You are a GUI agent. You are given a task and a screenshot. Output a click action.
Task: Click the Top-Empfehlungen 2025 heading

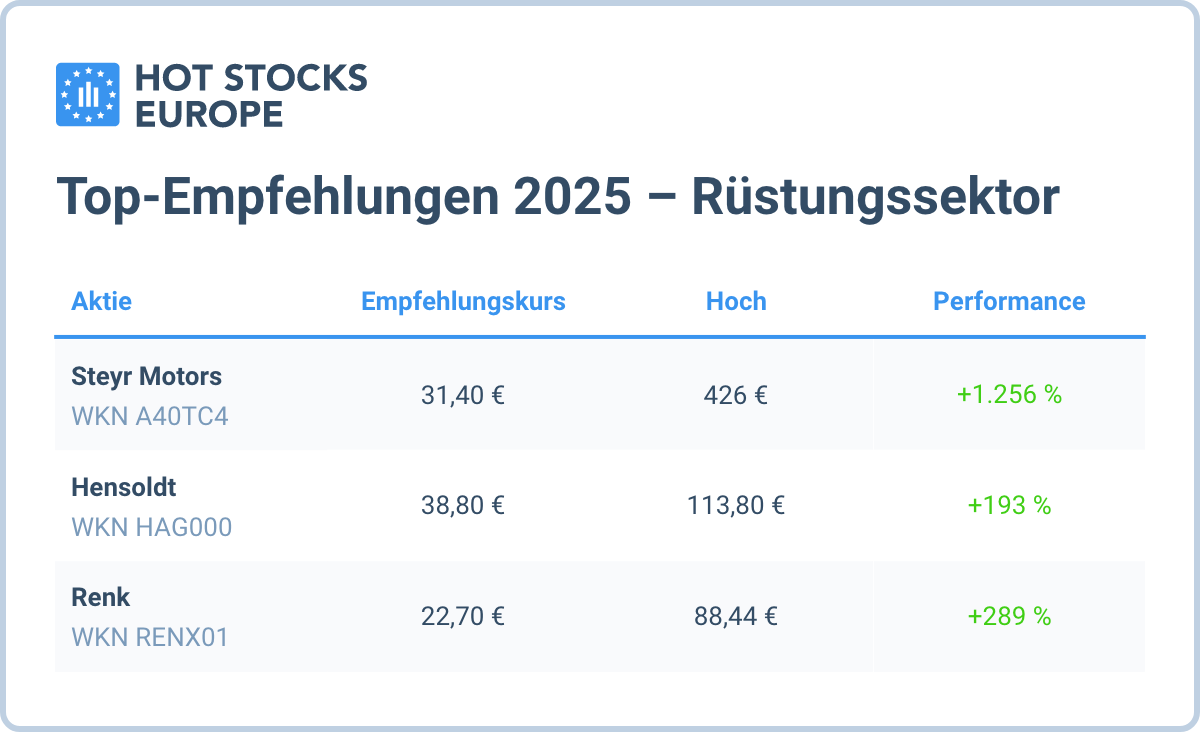tap(557, 196)
